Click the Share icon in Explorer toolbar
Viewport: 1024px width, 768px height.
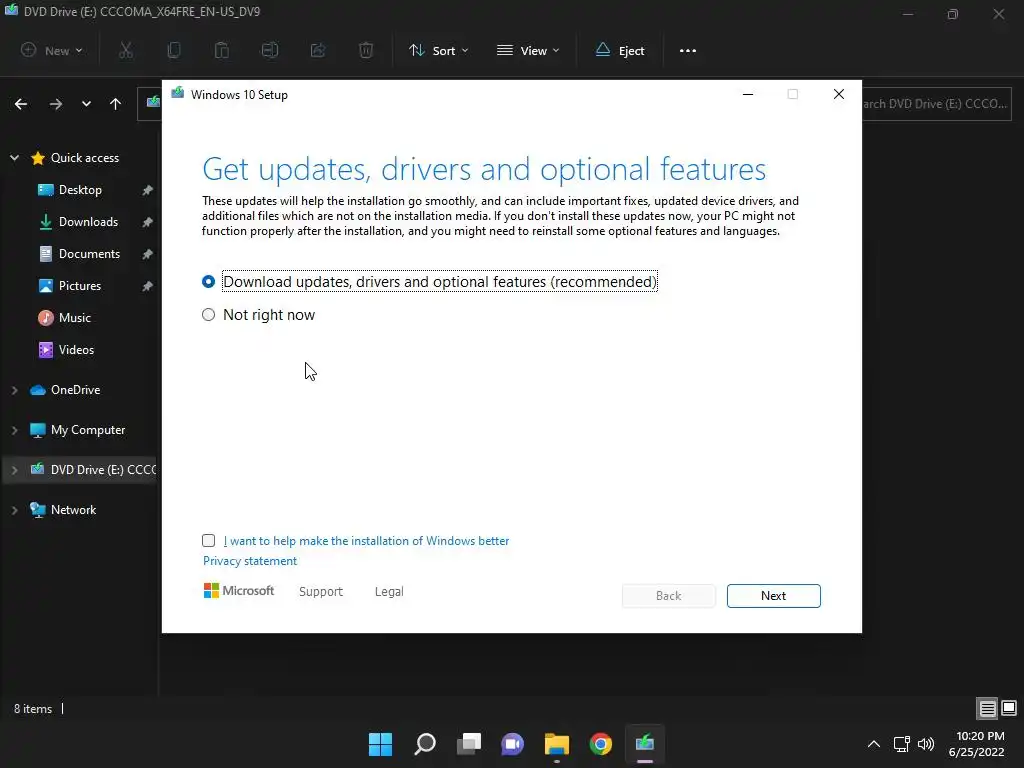pyautogui.click(x=318, y=50)
